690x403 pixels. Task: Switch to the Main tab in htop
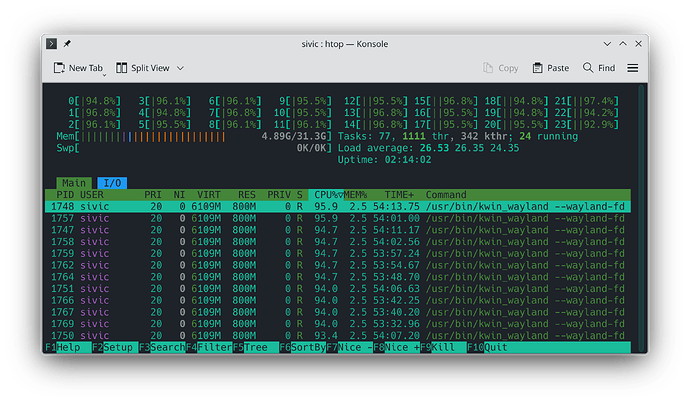73,183
